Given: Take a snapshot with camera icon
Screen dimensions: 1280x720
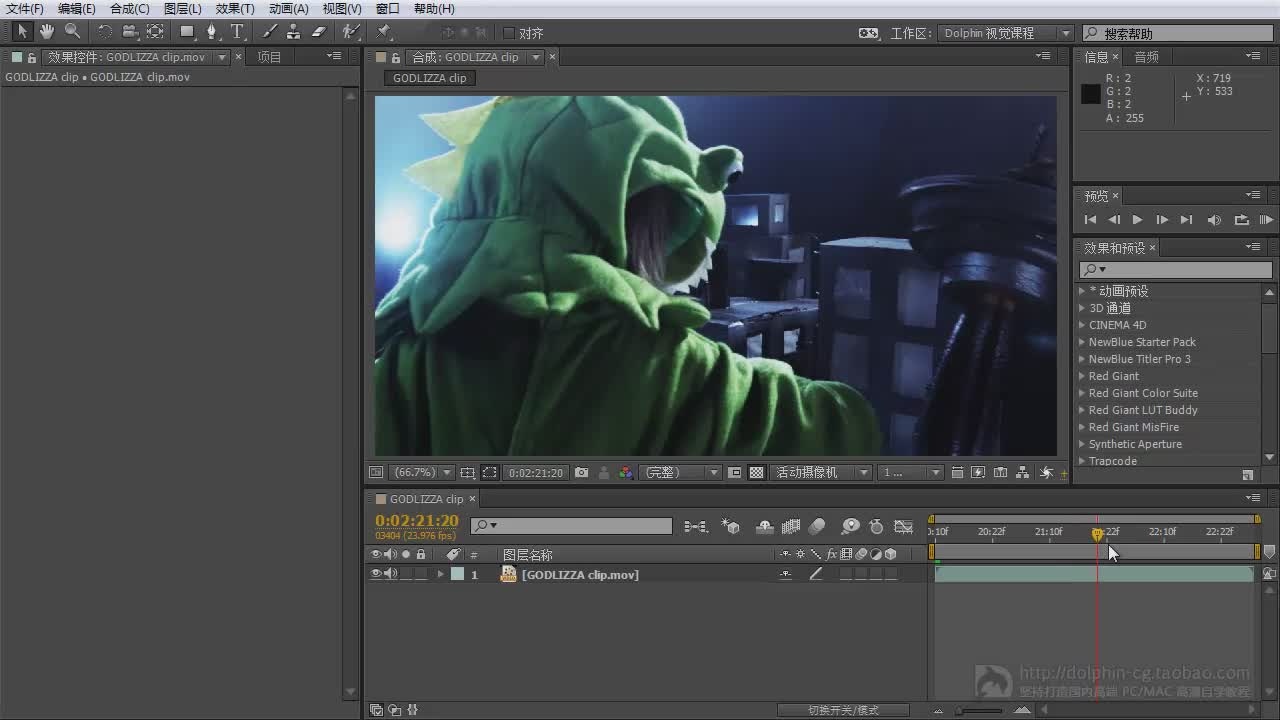Looking at the screenshot, I should (x=581, y=473).
